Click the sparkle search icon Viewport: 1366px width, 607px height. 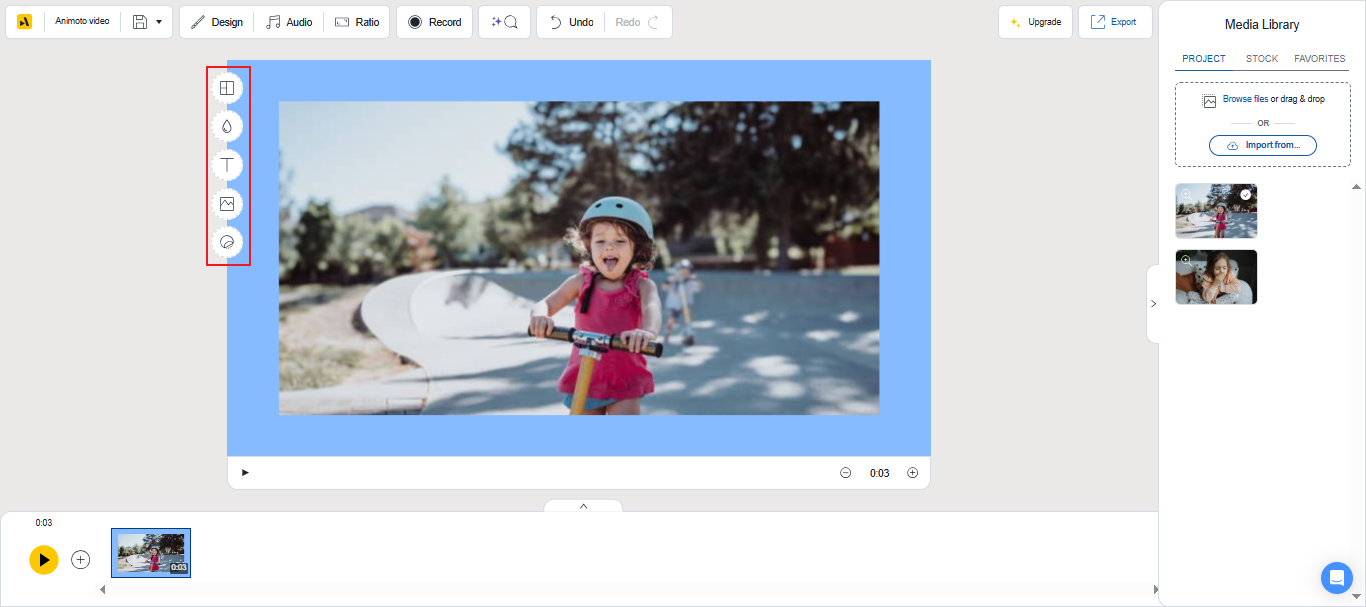[x=504, y=22]
